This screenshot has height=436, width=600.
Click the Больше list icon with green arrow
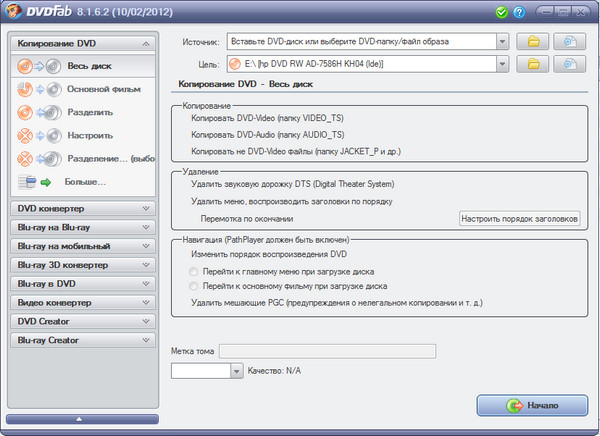point(34,182)
